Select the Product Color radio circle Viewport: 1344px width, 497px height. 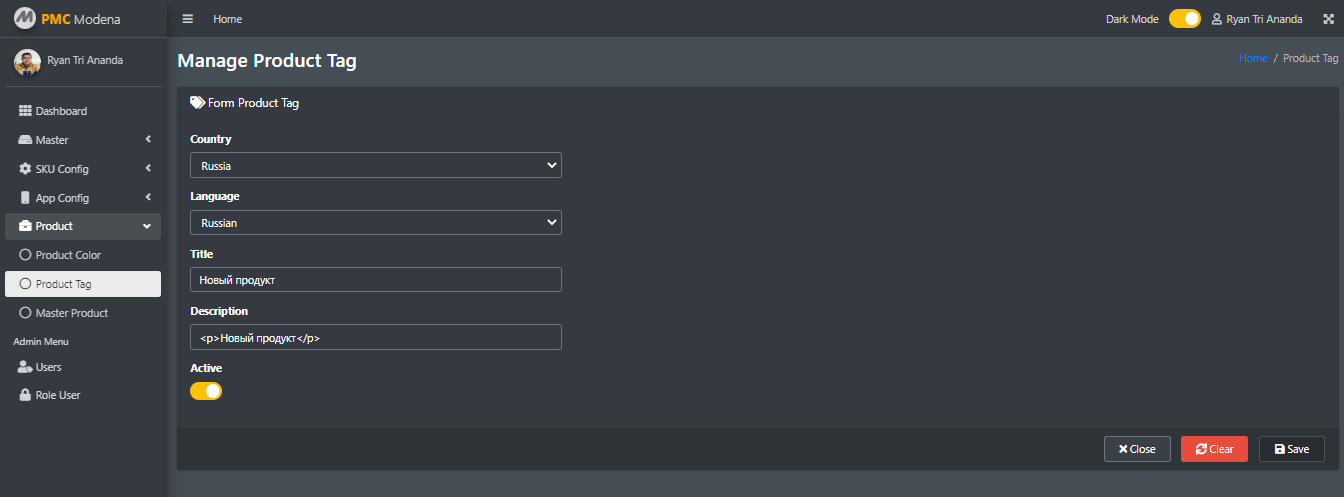tap(26, 255)
